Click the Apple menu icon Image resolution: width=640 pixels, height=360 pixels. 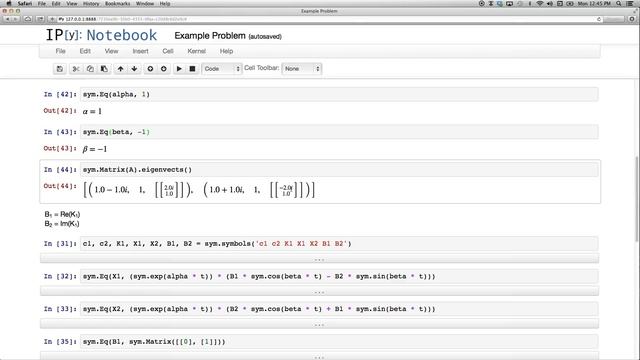pos(9,4)
